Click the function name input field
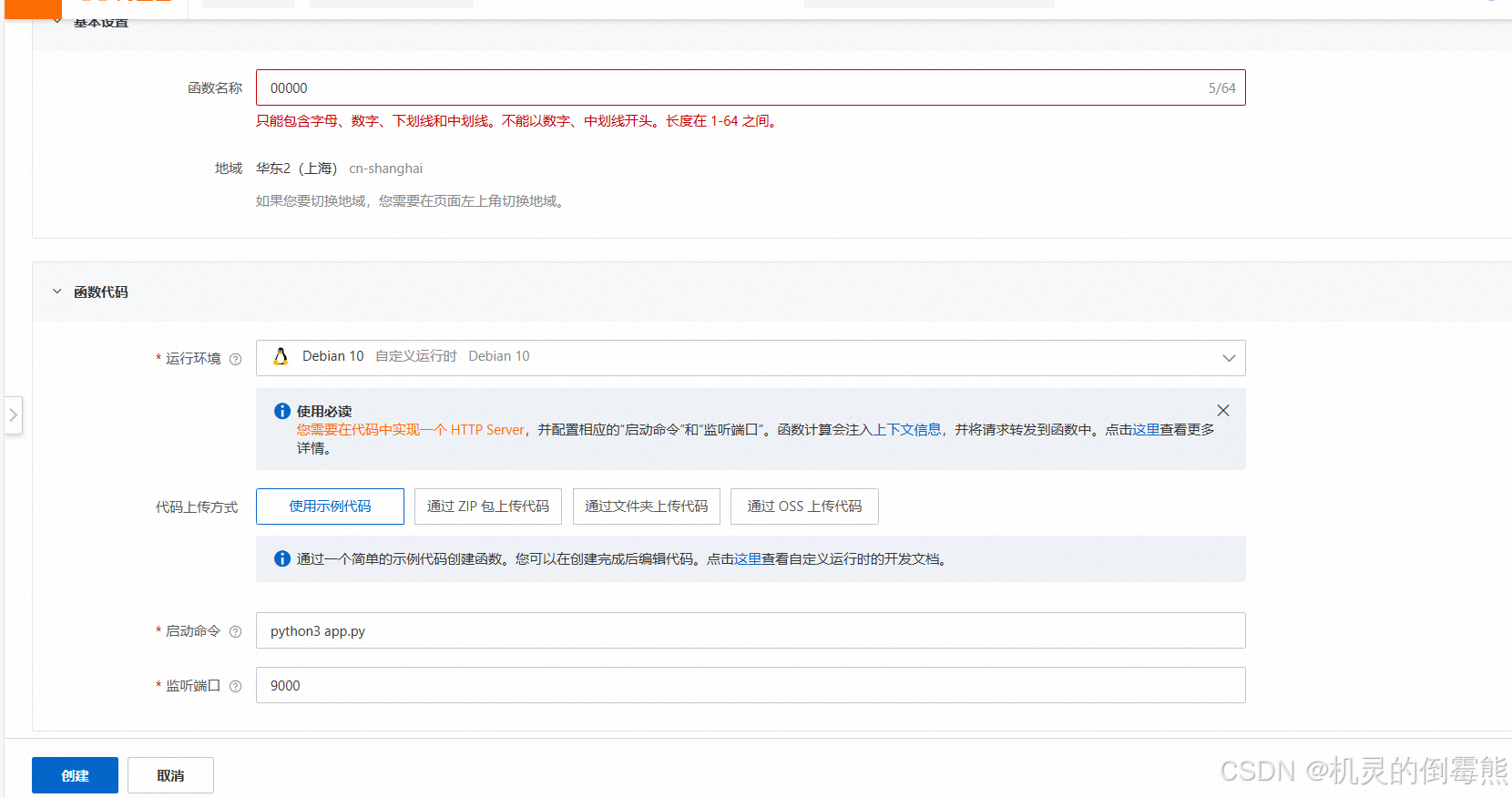The height and width of the screenshot is (798, 1512). tap(751, 87)
